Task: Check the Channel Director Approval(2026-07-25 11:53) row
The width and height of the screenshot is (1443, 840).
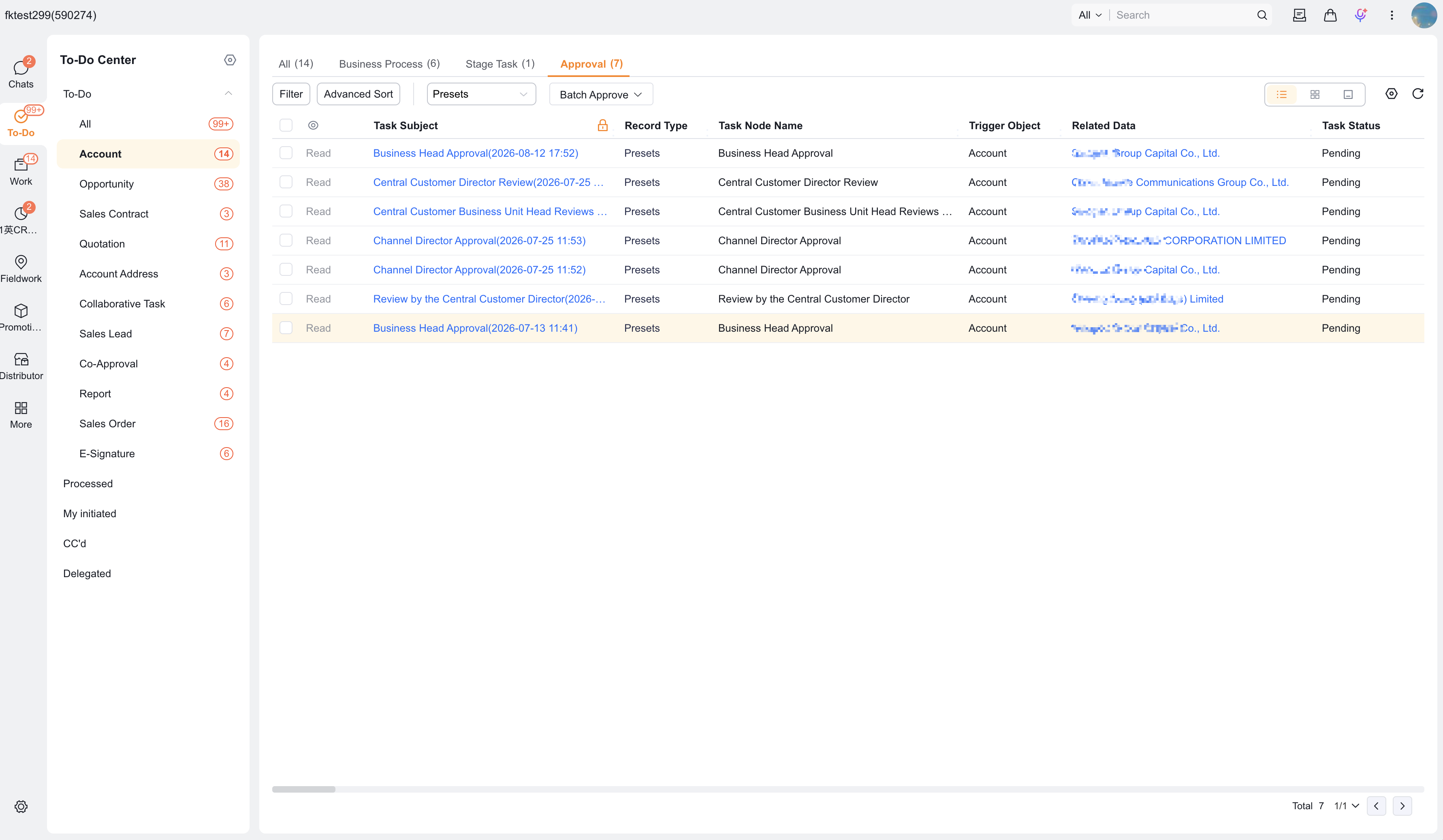Action: tap(286, 241)
